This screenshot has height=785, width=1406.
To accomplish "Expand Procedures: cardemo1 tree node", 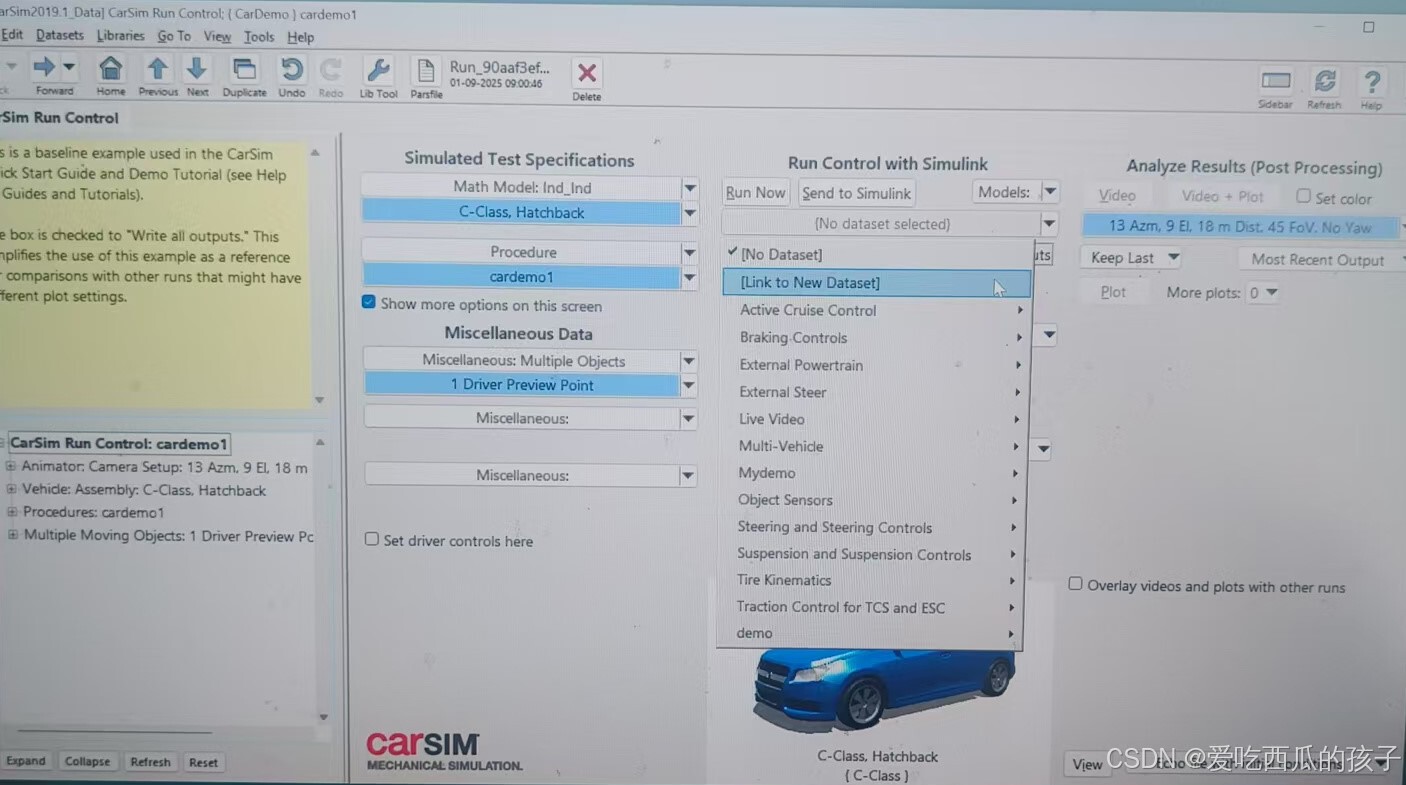I will tap(12, 512).
